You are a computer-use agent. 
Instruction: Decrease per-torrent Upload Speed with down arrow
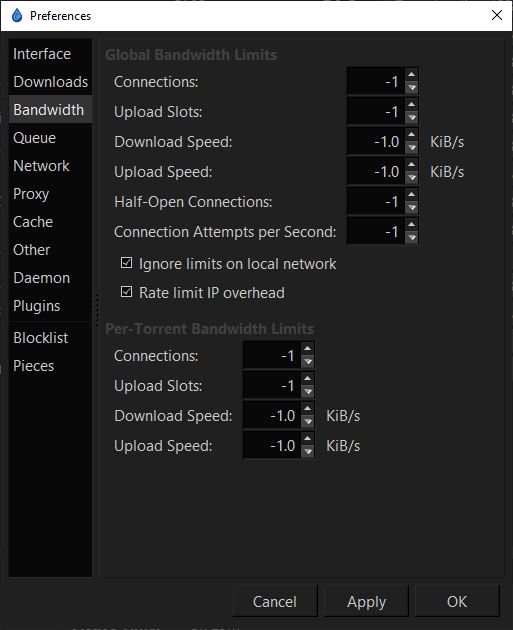[x=308, y=452]
